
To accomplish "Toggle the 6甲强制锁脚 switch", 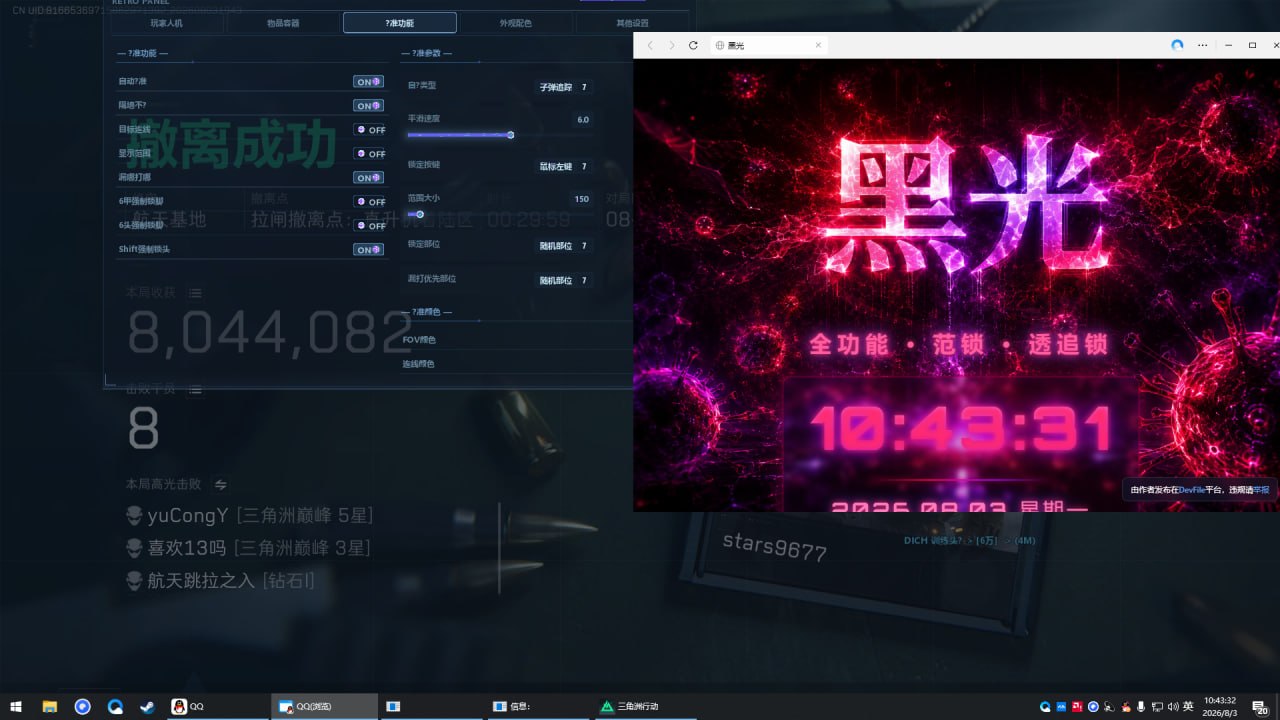I will [370, 202].
